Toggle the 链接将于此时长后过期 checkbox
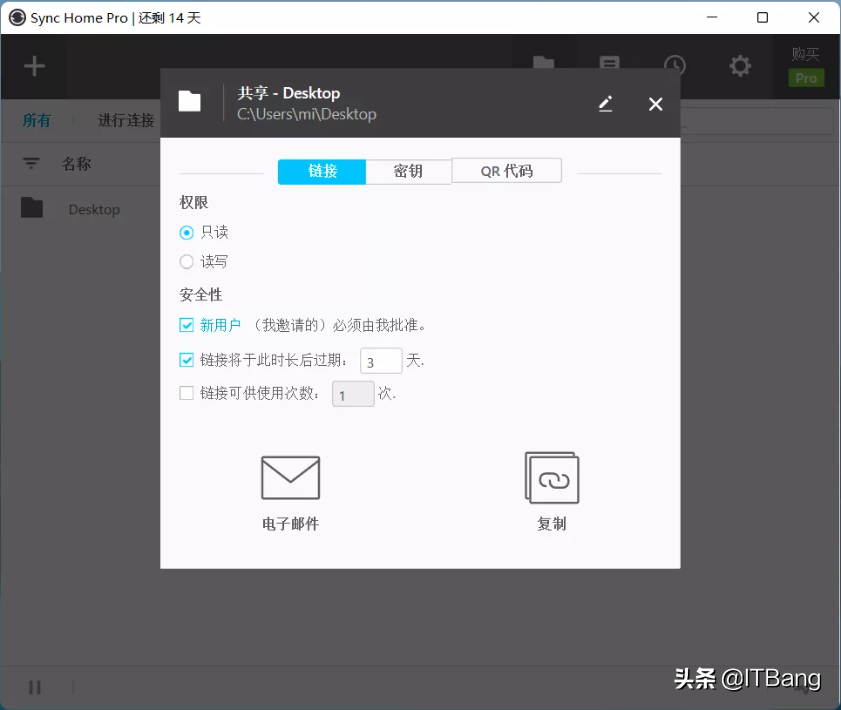Viewport: 841px width, 710px height. pos(187,360)
